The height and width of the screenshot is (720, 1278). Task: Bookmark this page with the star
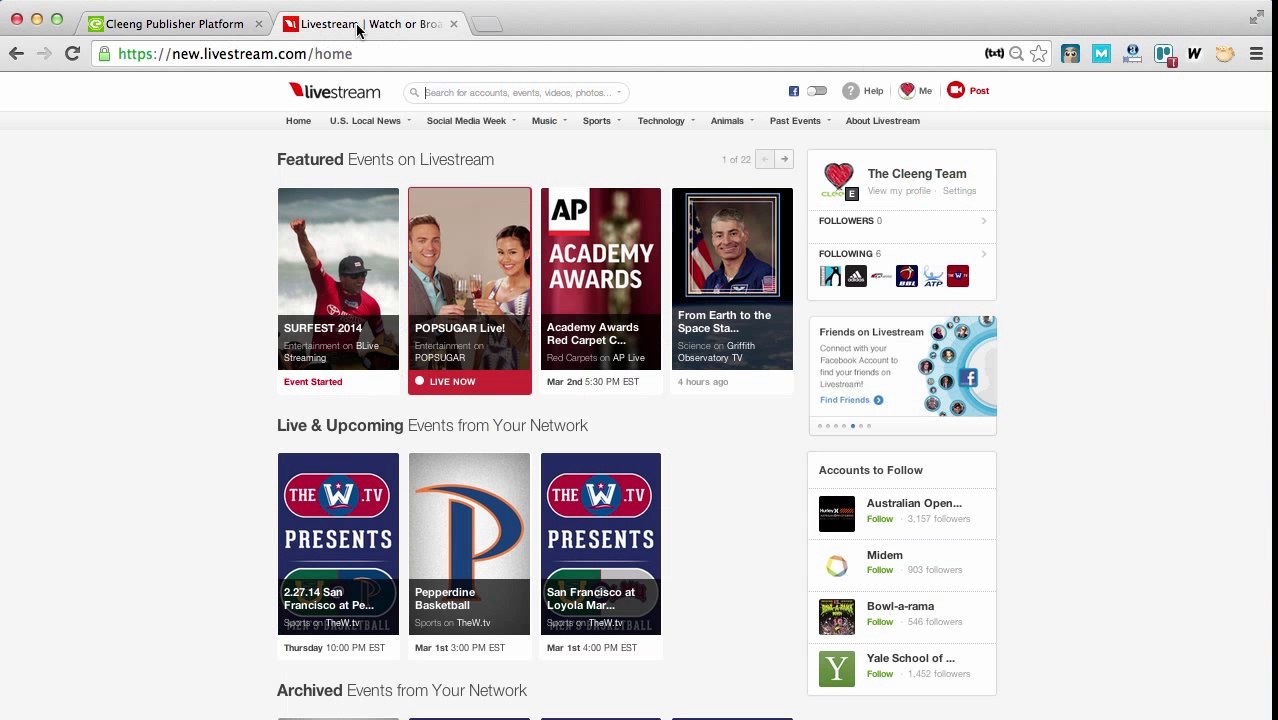click(x=1038, y=54)
